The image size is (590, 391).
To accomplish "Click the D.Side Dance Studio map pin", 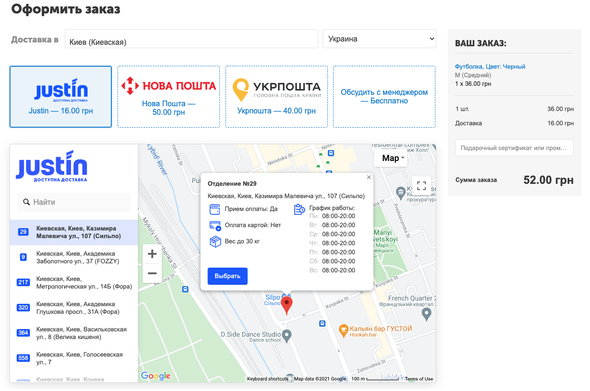I will tap(287, 336).
